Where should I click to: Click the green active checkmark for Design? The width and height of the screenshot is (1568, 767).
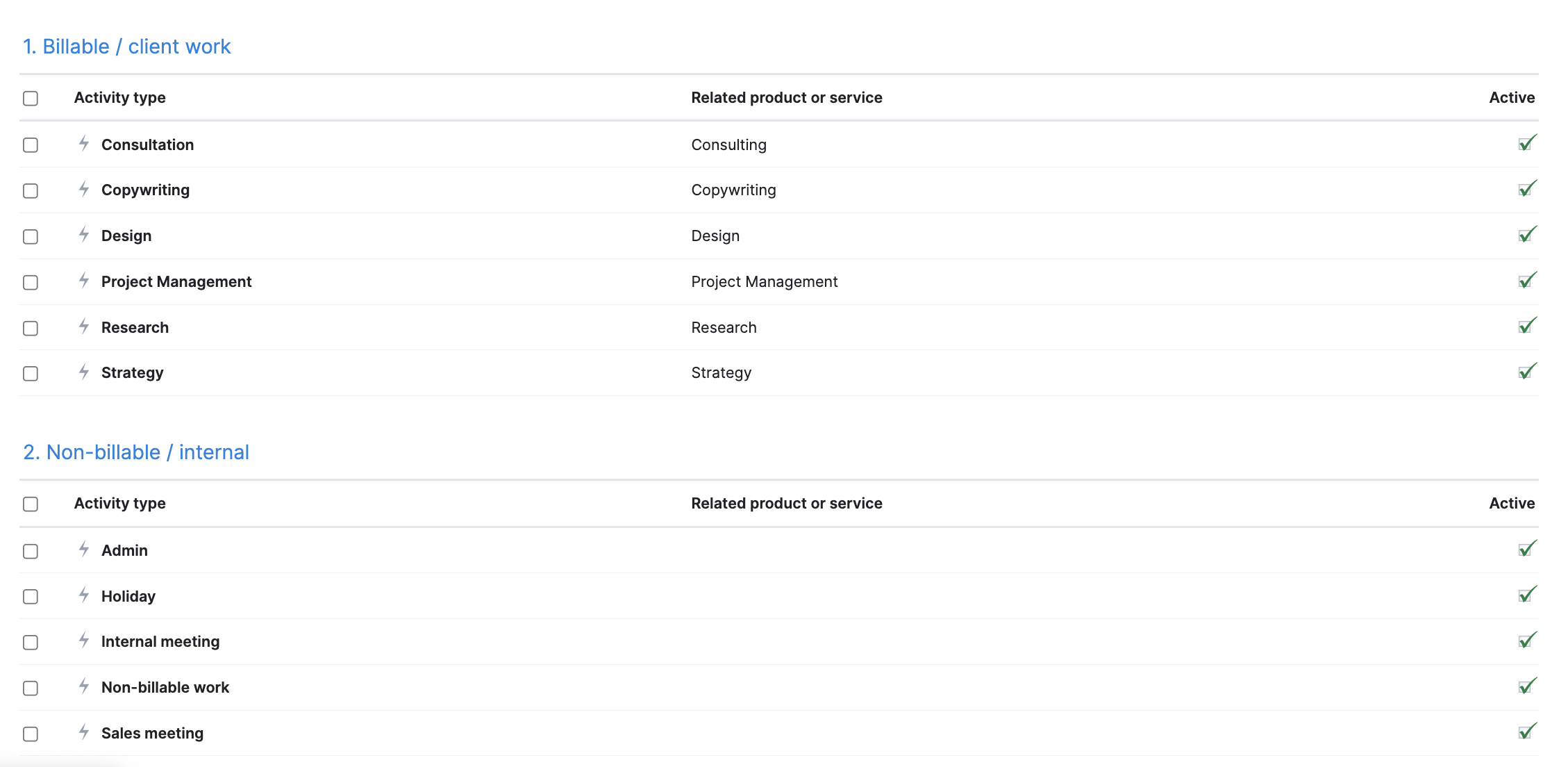[1528, 234]
